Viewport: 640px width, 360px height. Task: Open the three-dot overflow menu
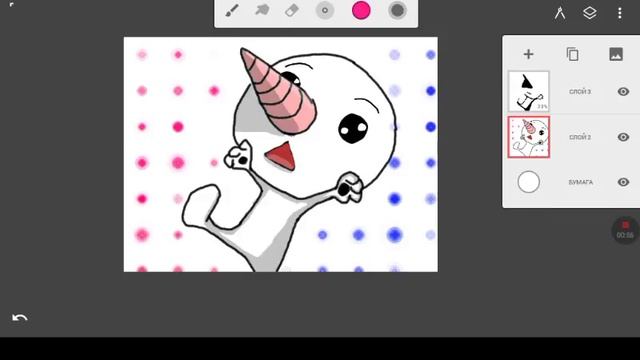(x=620, y=13)
